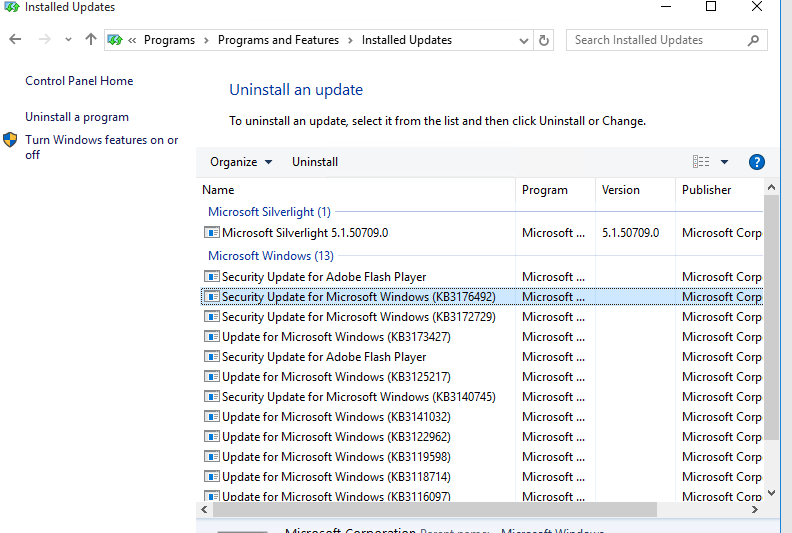This screenshot has height=533, width=792.
Task: Click the breadcrumb overflow double chevron
Action: click(132, 40)
